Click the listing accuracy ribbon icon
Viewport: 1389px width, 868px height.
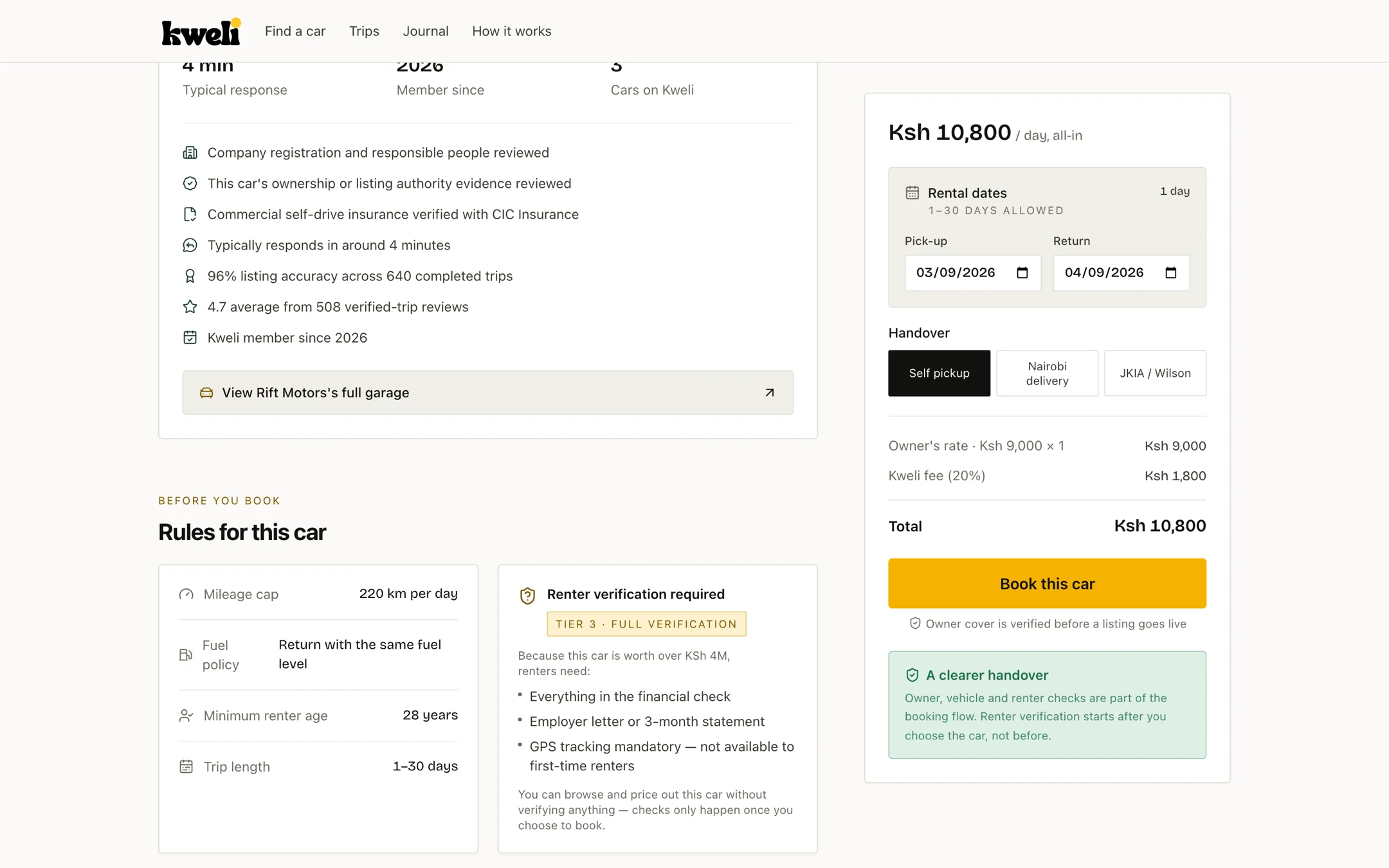tap(190, 276)
